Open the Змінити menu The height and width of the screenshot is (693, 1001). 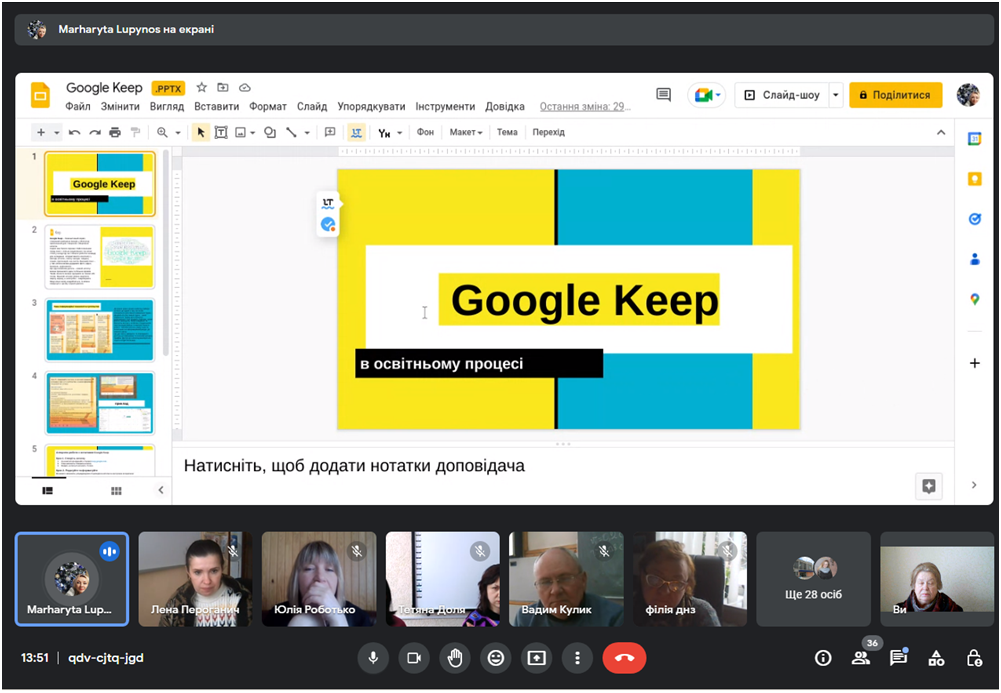pos(120,107)
